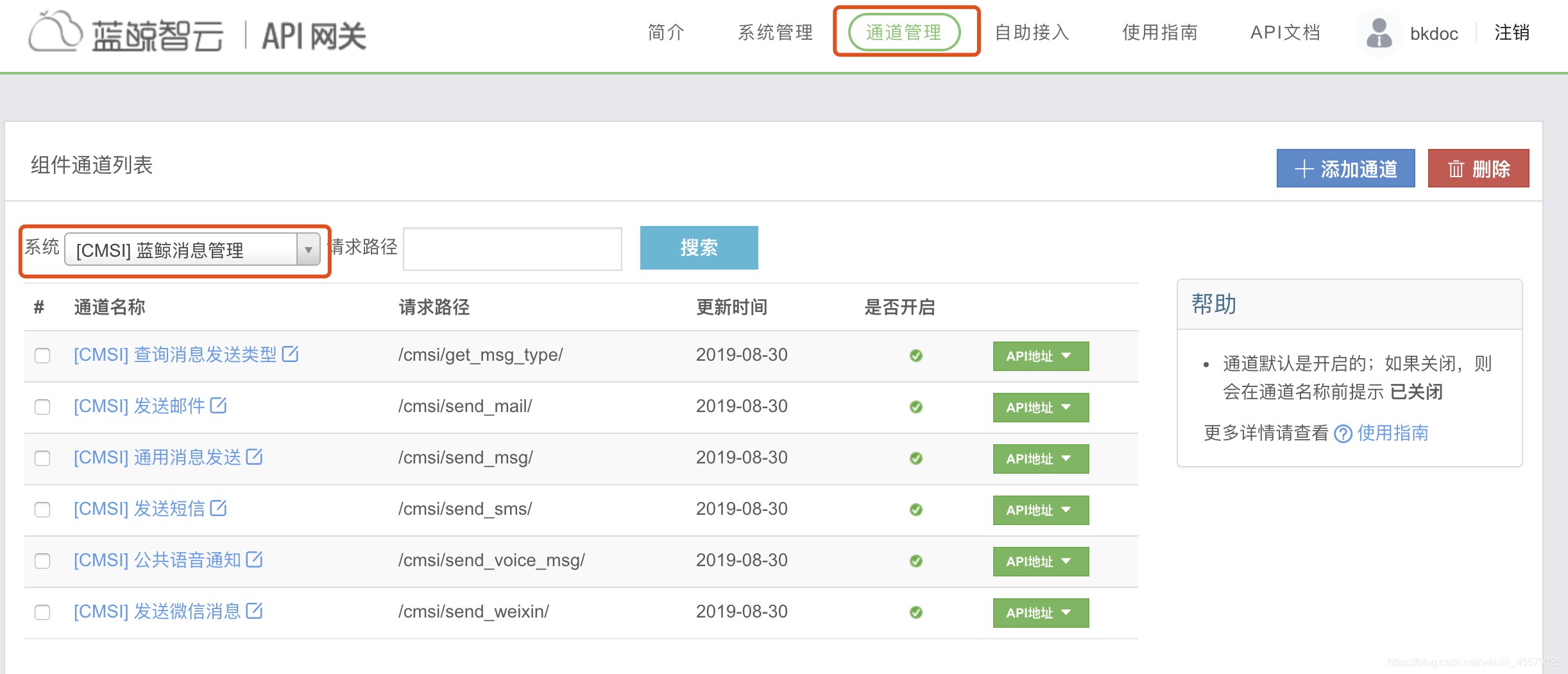This screenshot has width=1568, height=674.
Task: Open the API文档 nav item
Action: tap(1285, 33)
